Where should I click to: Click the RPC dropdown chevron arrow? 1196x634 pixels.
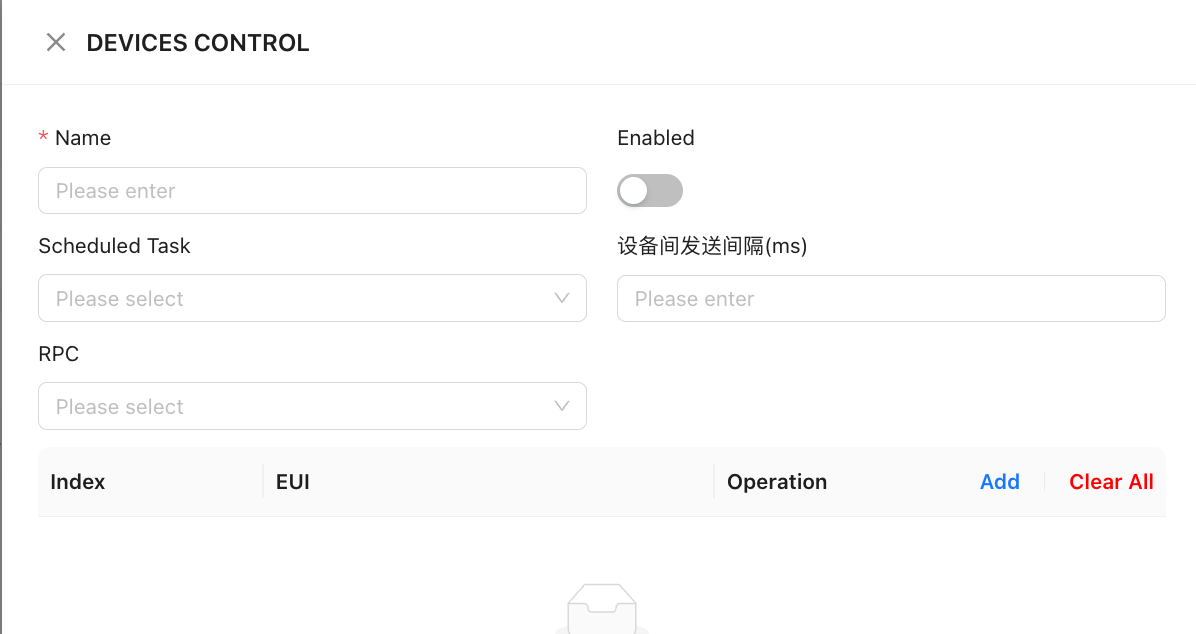pyautogui.click(x=562, y=406)
